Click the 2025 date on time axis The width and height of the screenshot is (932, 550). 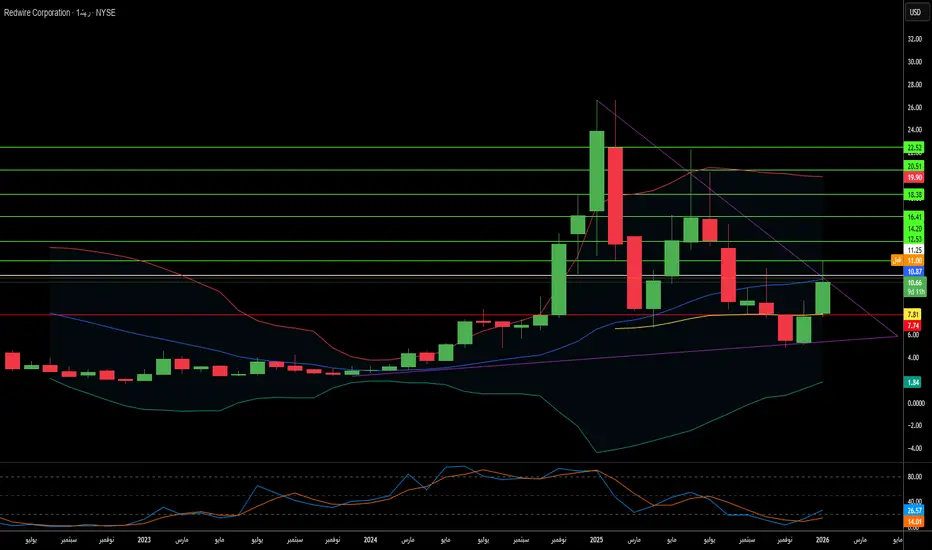point(596,540)
